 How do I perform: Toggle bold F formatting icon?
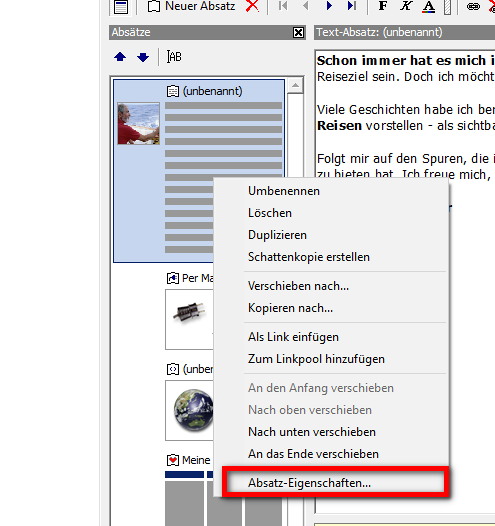tap(383, 6)
